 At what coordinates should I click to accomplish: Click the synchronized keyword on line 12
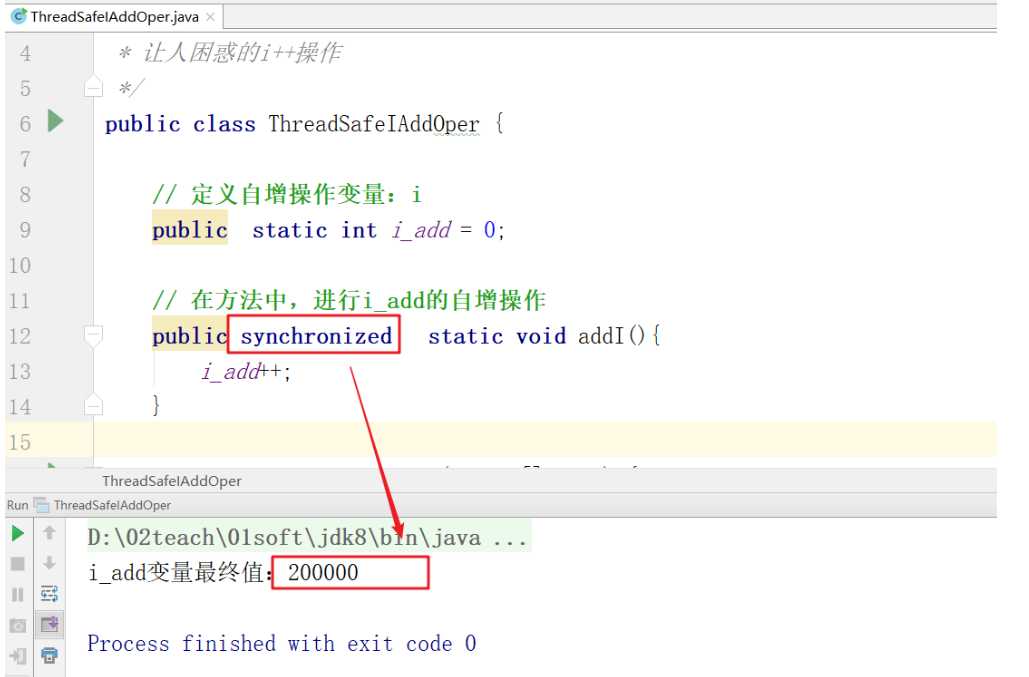tap(316, 336)
